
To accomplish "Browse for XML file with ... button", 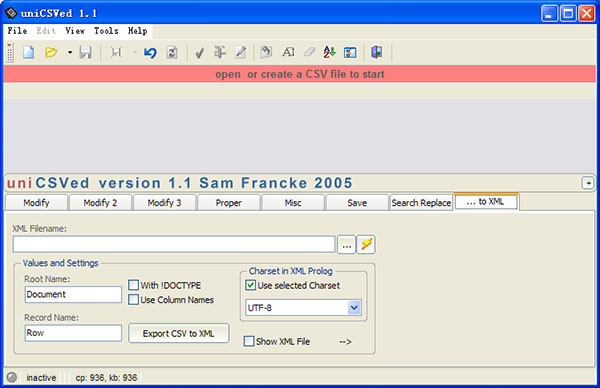I will [x=347, y=245].
